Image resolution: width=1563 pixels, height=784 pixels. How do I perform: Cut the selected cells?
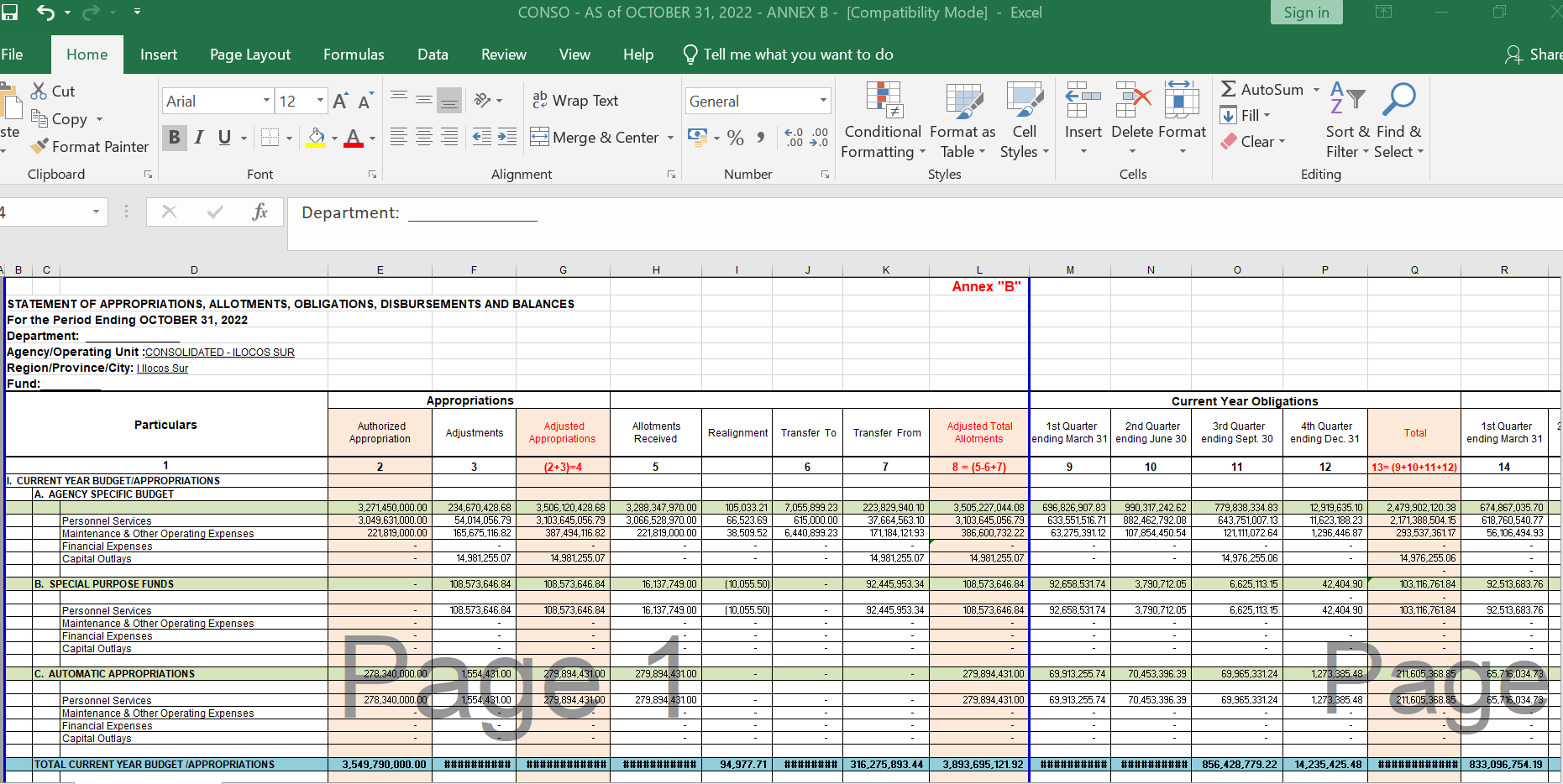(53, 91)
